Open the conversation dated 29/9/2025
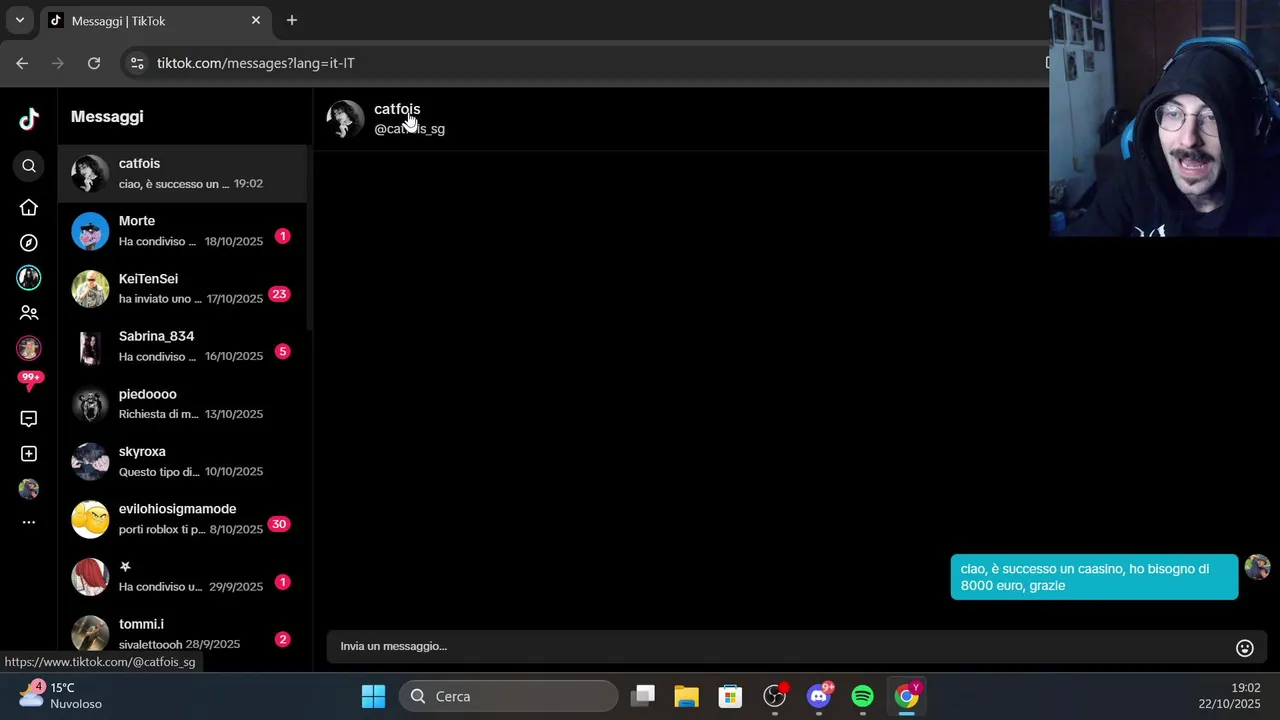 click(x=182, y=577)
